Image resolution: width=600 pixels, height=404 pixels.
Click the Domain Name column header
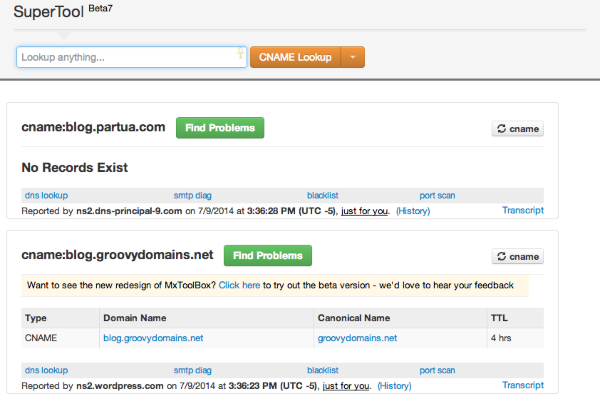(135, 318)
